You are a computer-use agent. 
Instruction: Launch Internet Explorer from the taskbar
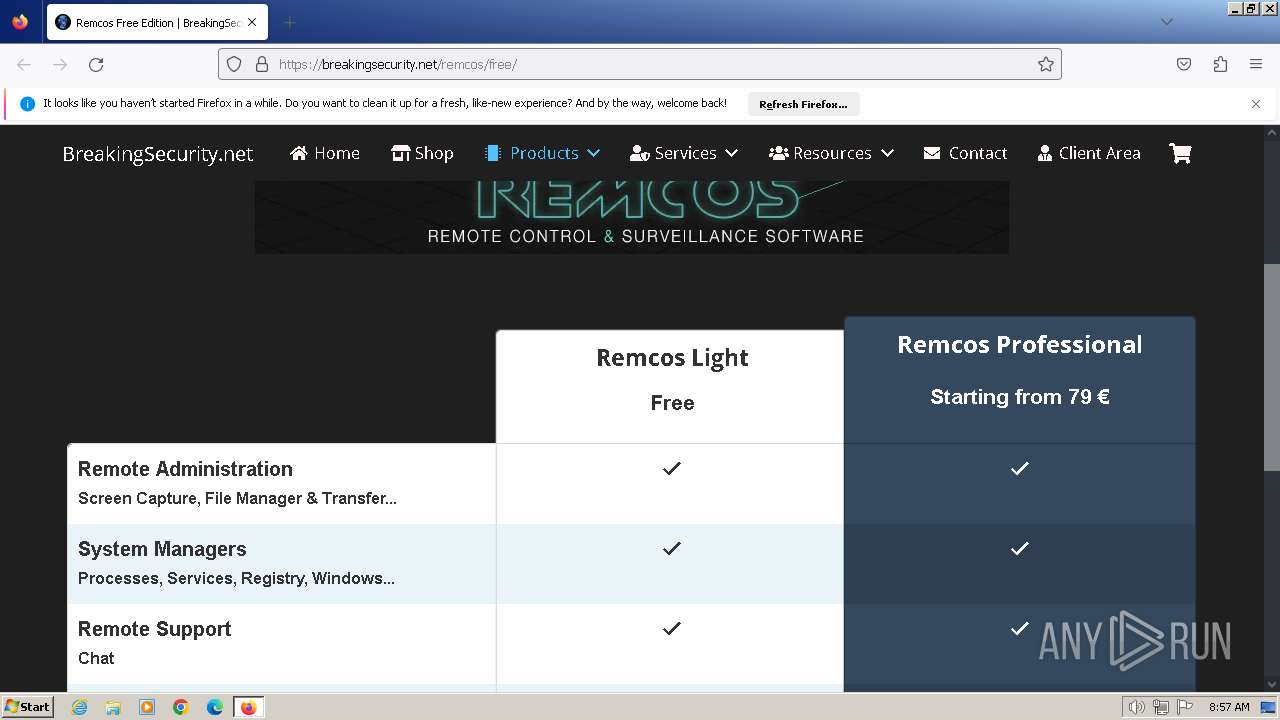coord(79,707)
